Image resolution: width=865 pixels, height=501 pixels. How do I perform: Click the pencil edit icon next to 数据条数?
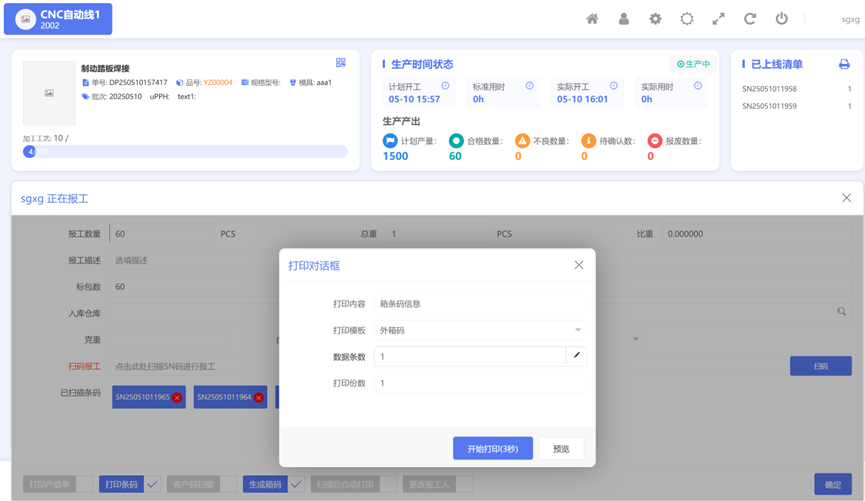[577, 356]
